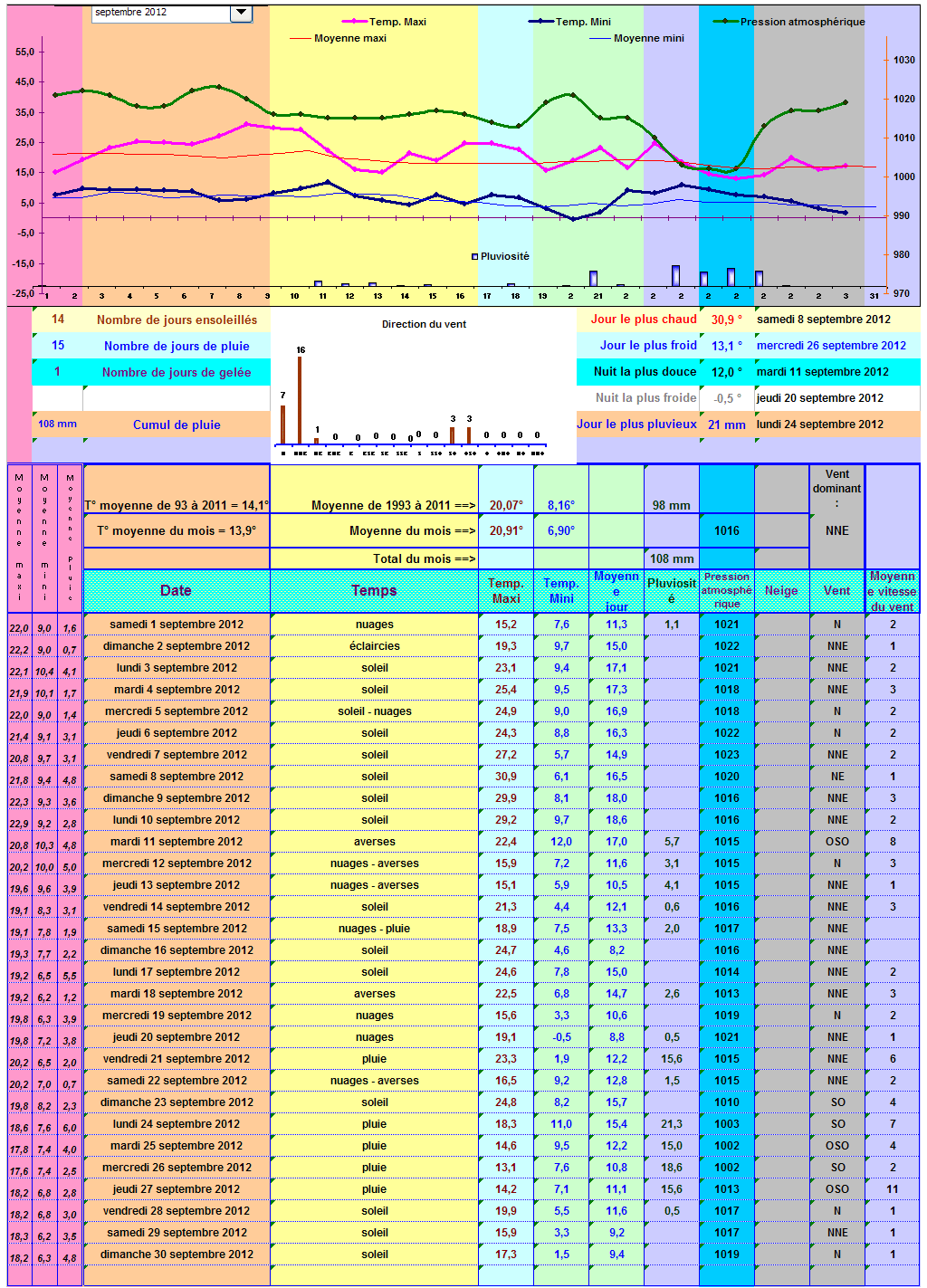The image size is (927, 1288).
Task: Click the NE wind cell for samedi 8
Action: [837, 777]
